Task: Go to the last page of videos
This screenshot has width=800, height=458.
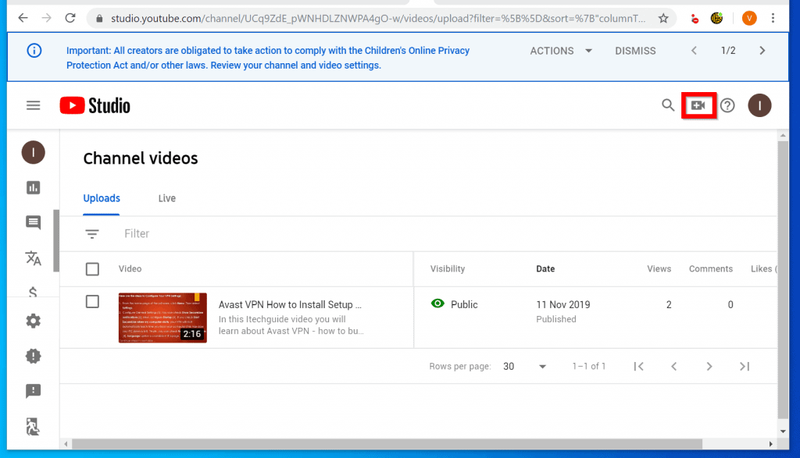Action: pos(744,366)
